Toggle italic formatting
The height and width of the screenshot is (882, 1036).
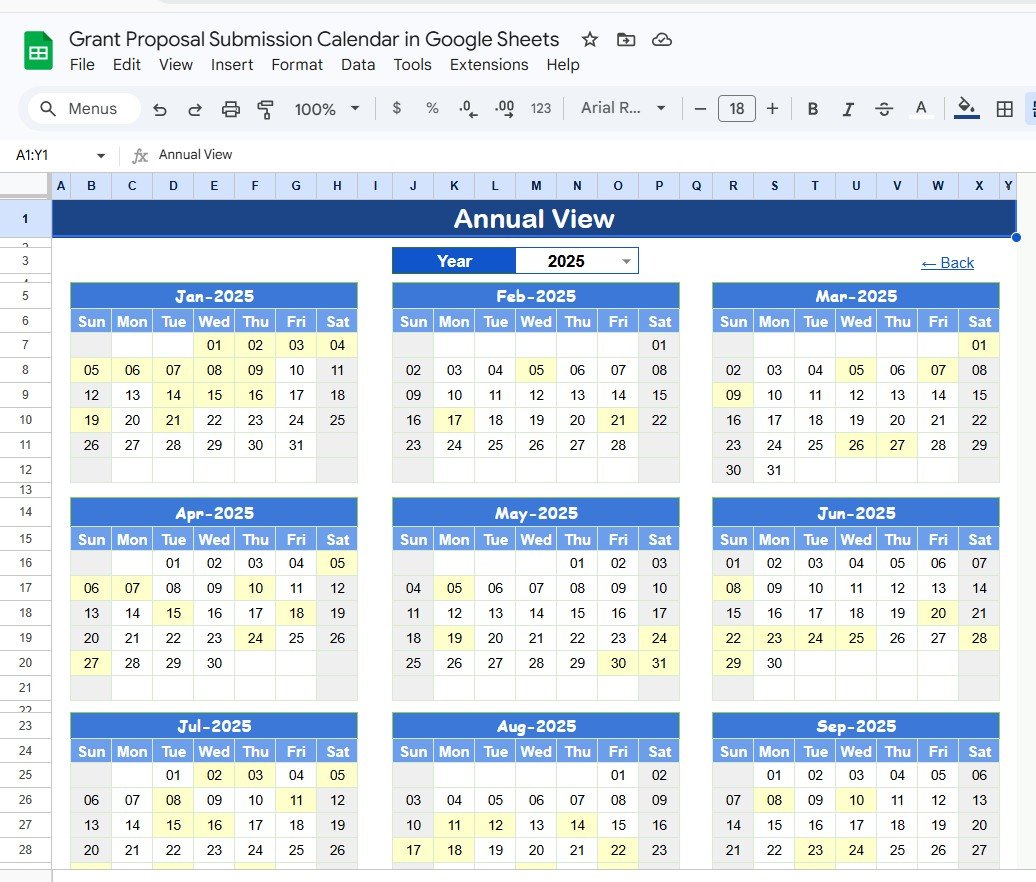(848, 109)
